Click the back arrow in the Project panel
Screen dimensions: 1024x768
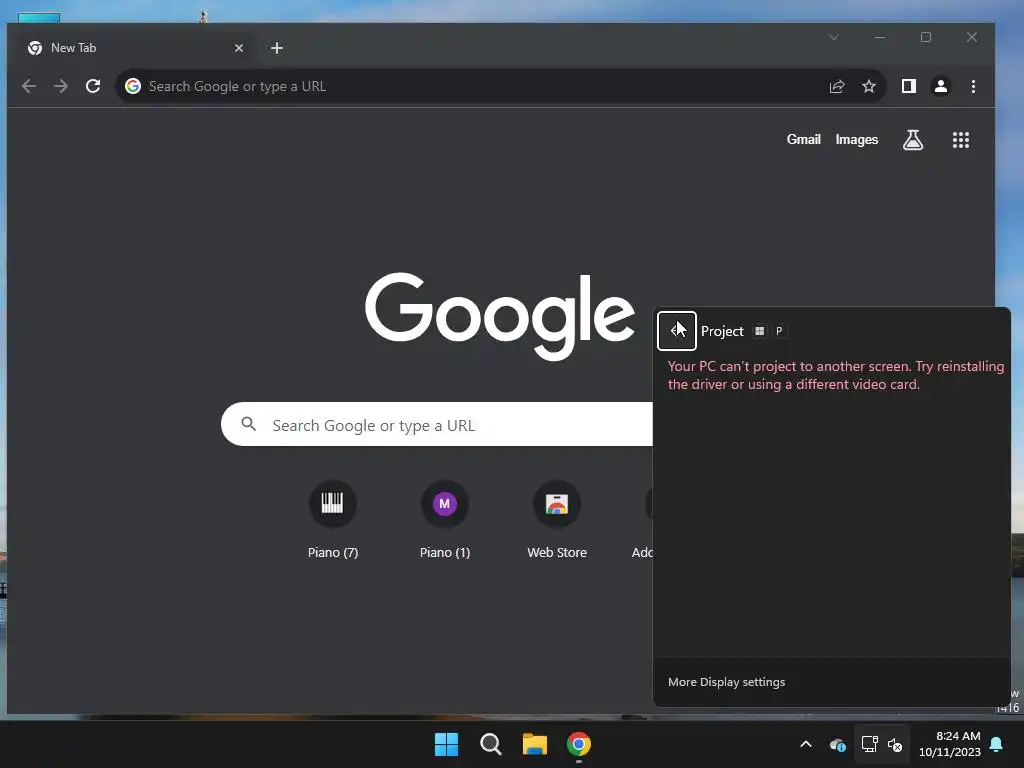coord(677,330)
